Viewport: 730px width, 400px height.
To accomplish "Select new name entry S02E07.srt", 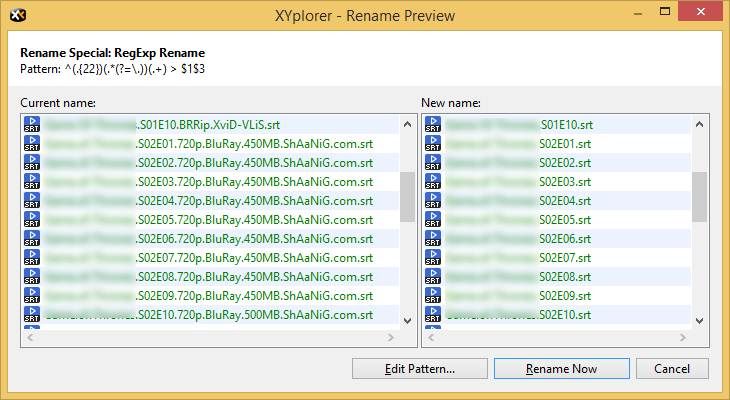I will click(565, 258).
